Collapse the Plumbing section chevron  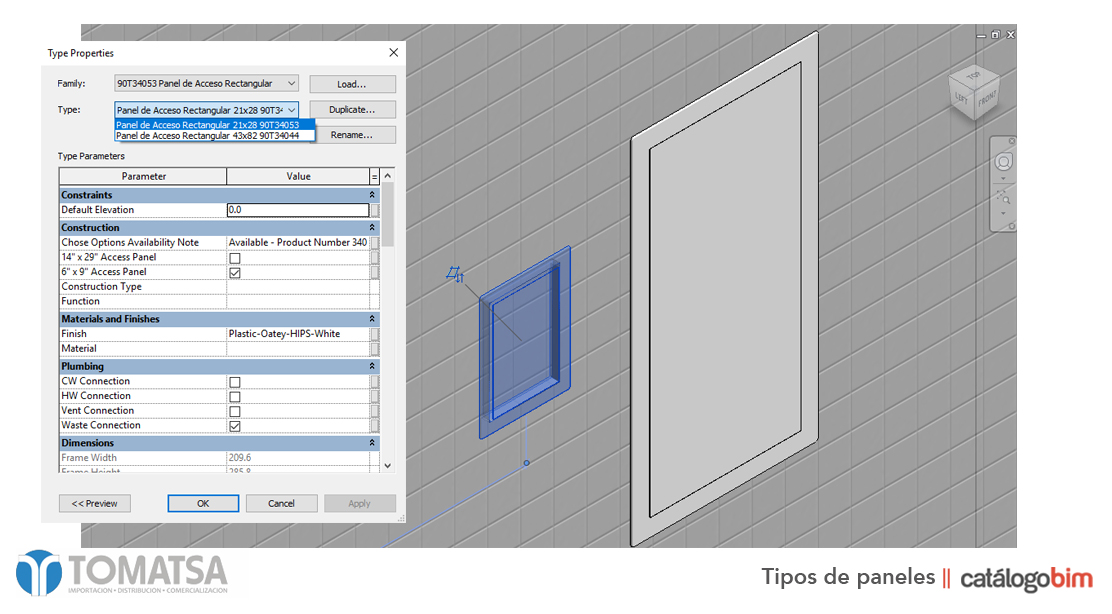pyautogui.click(x=372, y=367)
